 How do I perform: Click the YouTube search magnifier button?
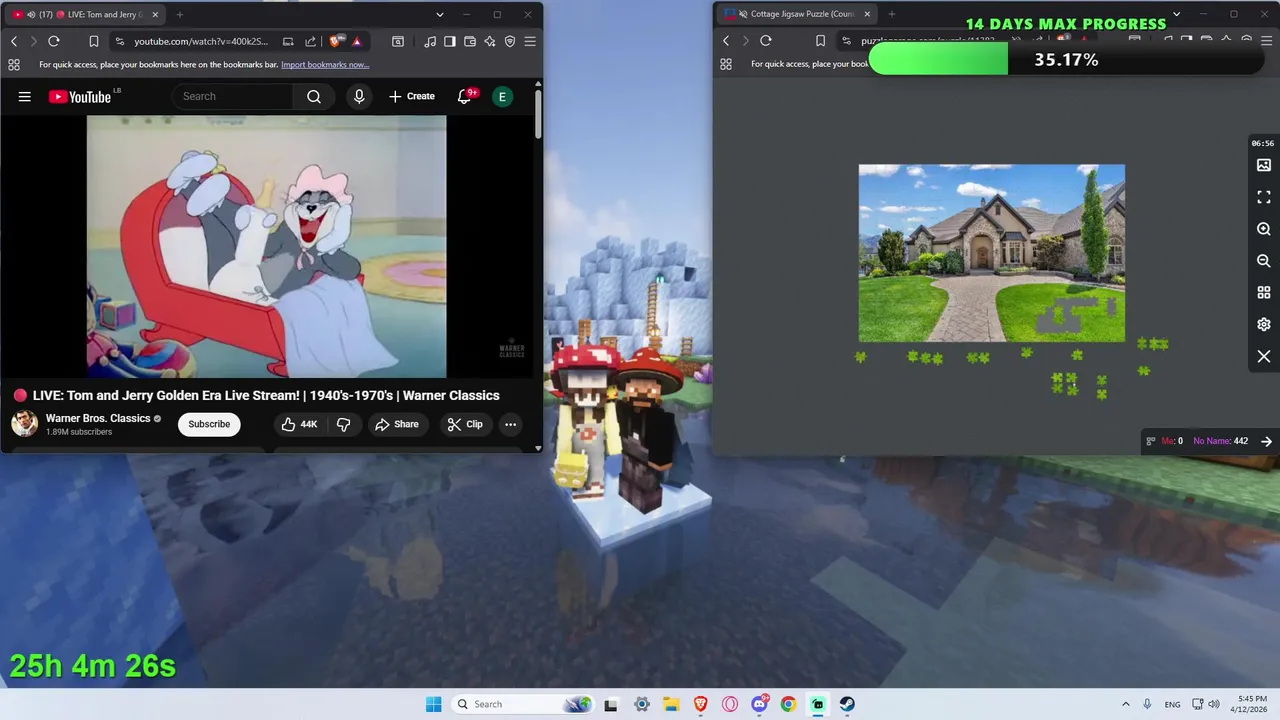314,97
